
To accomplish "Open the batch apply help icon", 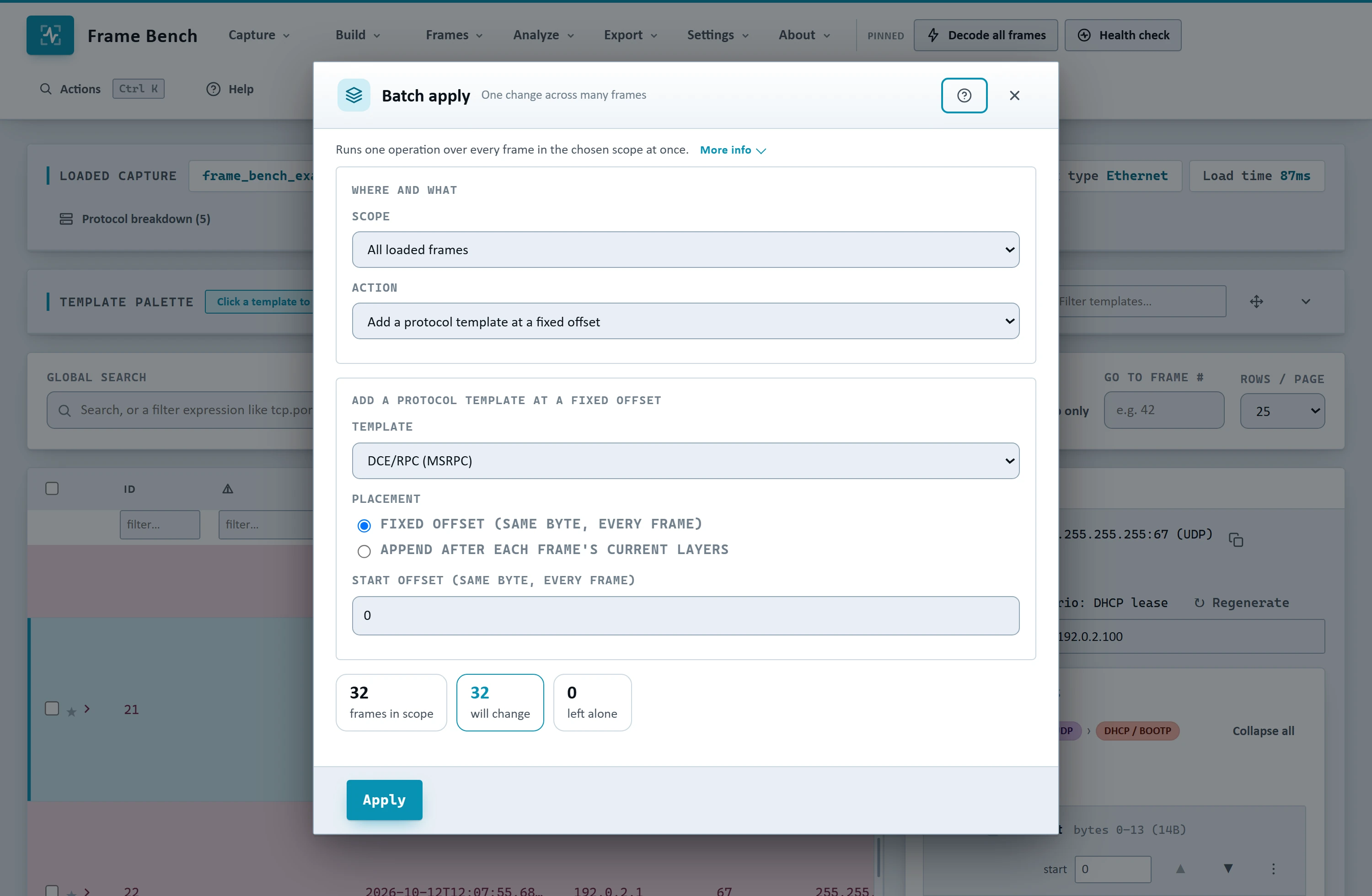I will [964, 95].
